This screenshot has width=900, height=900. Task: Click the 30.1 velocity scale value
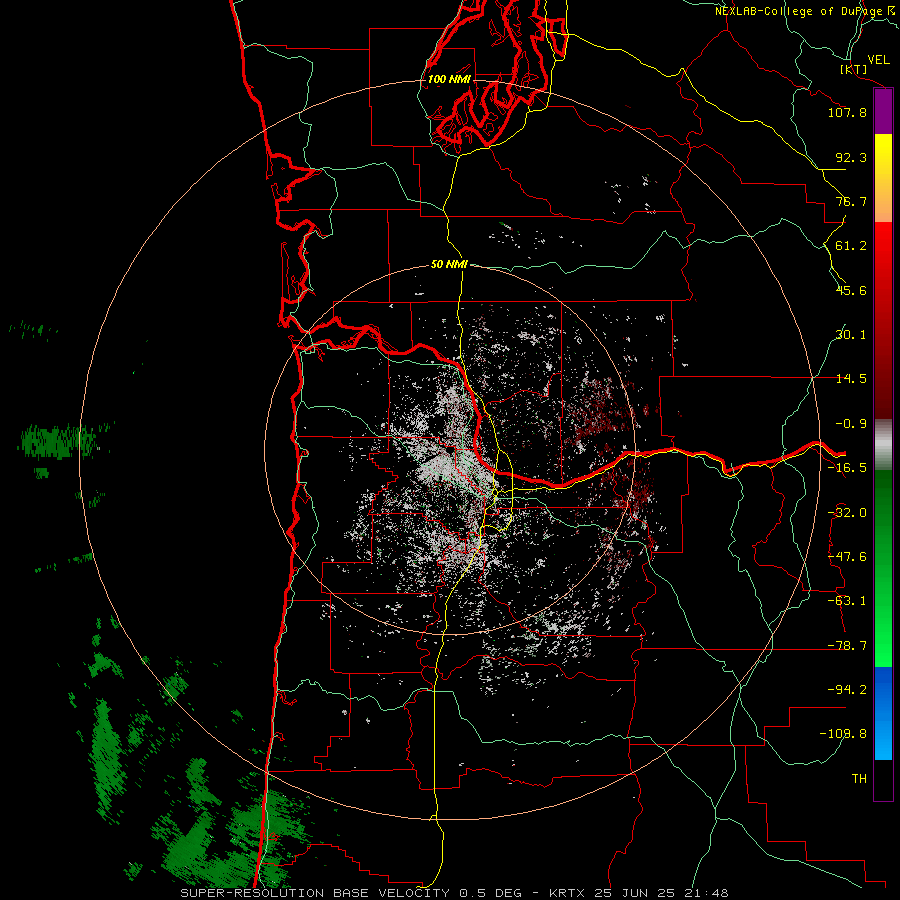851,335
